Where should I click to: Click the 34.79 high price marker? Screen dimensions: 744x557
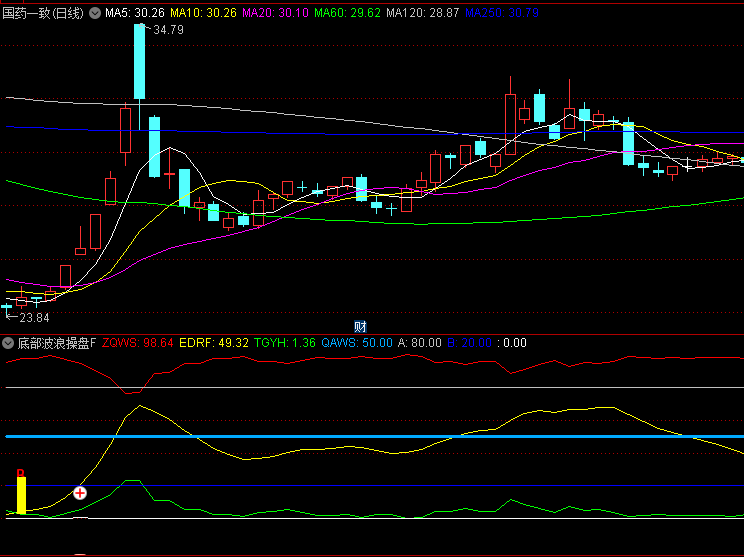168,30
